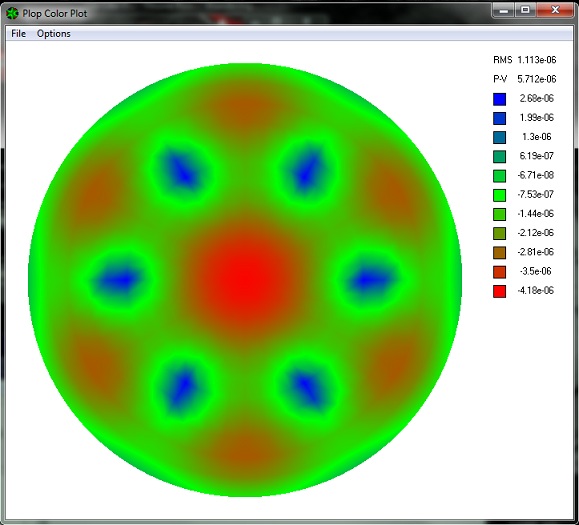Open the File menu
Image resolution: width=579 pixels, height=525 pixels.
click(18, 34)
